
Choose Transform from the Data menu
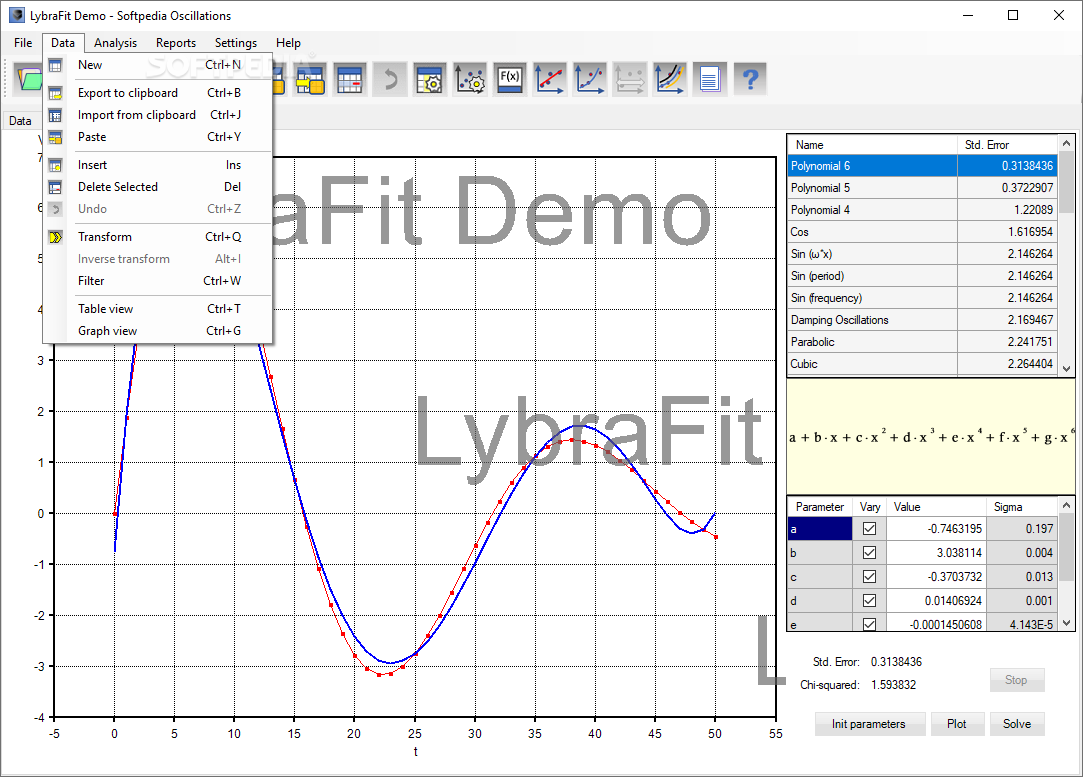click(158, 236)
